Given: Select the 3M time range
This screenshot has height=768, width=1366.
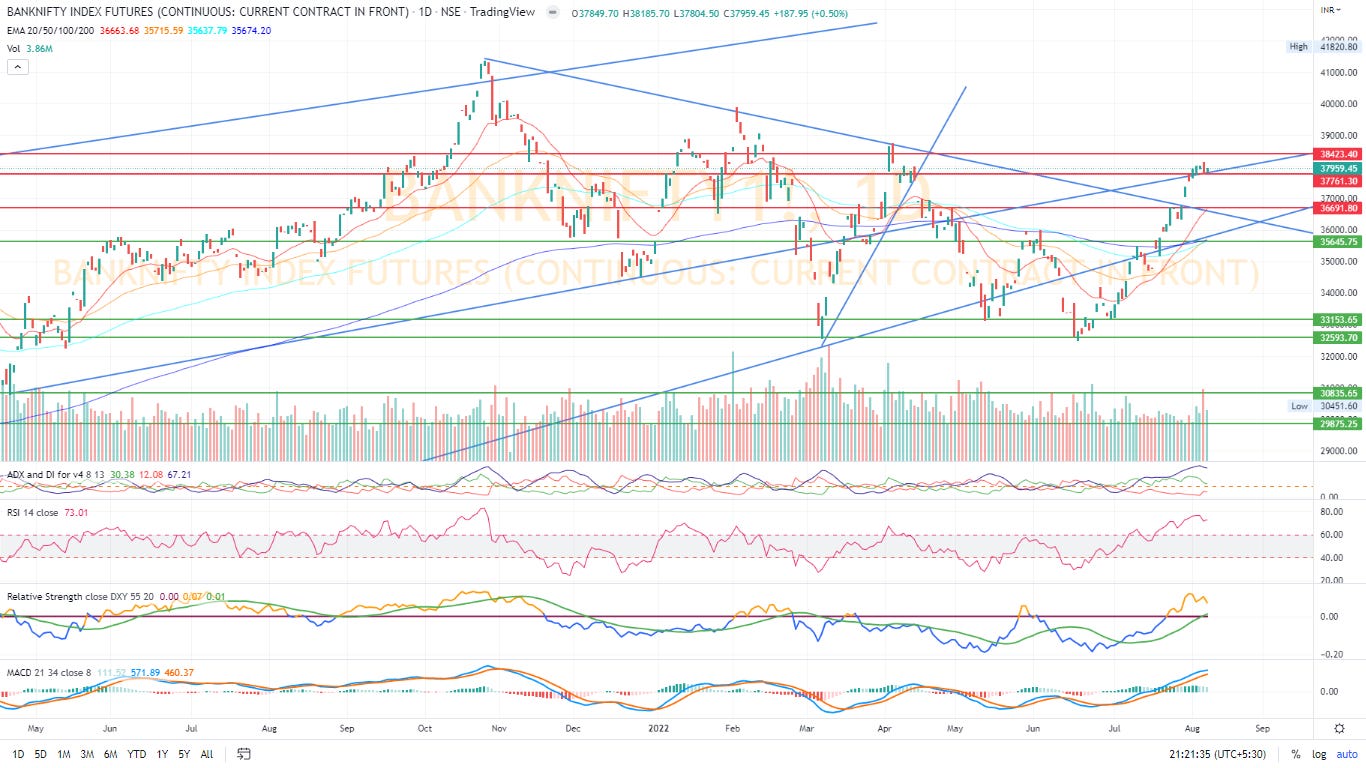Looking at the screenshot, I should coord(87,754).
